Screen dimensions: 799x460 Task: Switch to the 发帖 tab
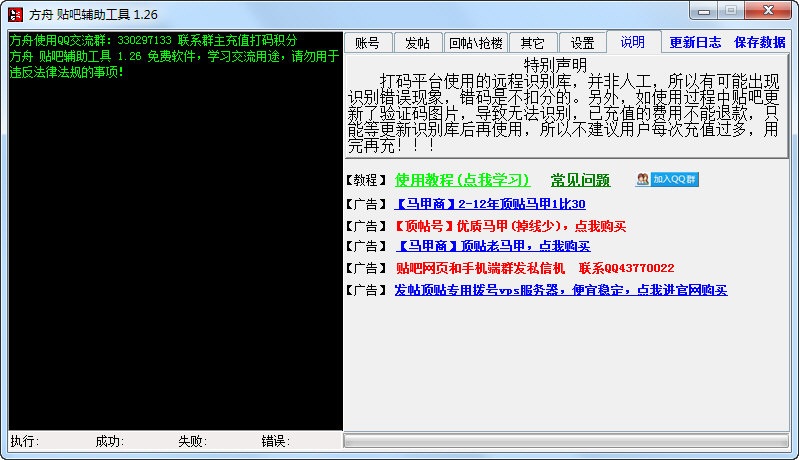[x=417, y=43]
